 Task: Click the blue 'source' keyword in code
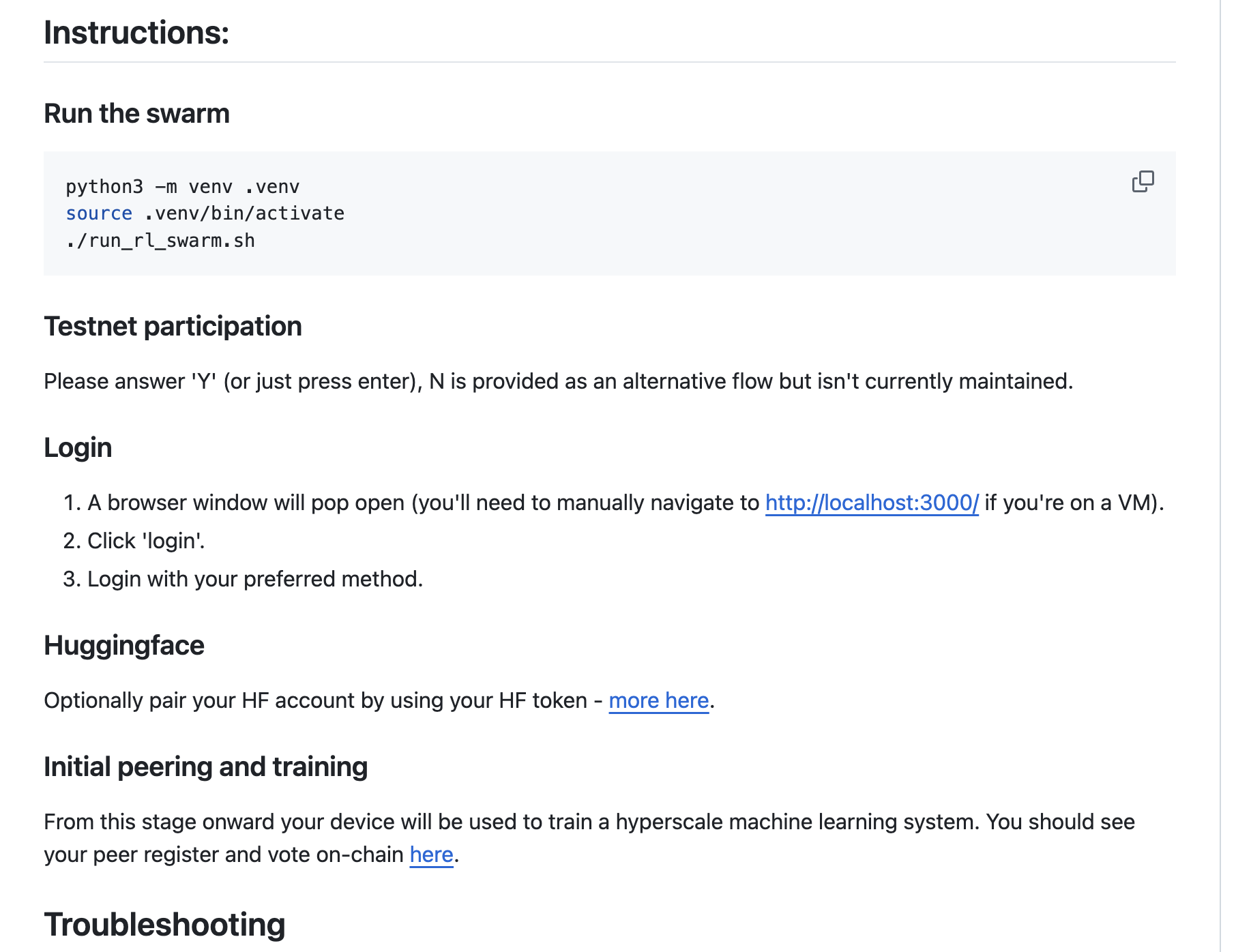(99, 214)
